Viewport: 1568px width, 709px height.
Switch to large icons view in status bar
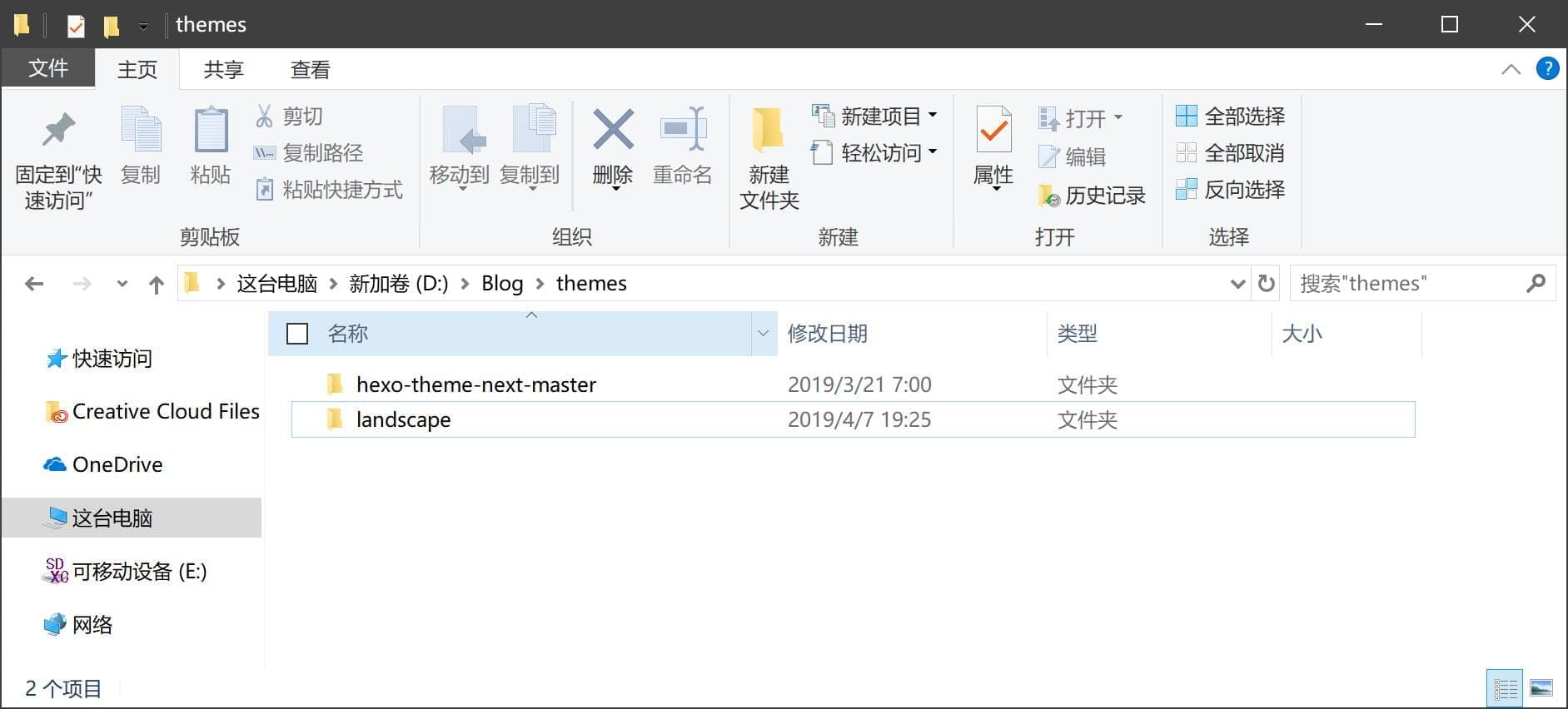point(1541,689)
